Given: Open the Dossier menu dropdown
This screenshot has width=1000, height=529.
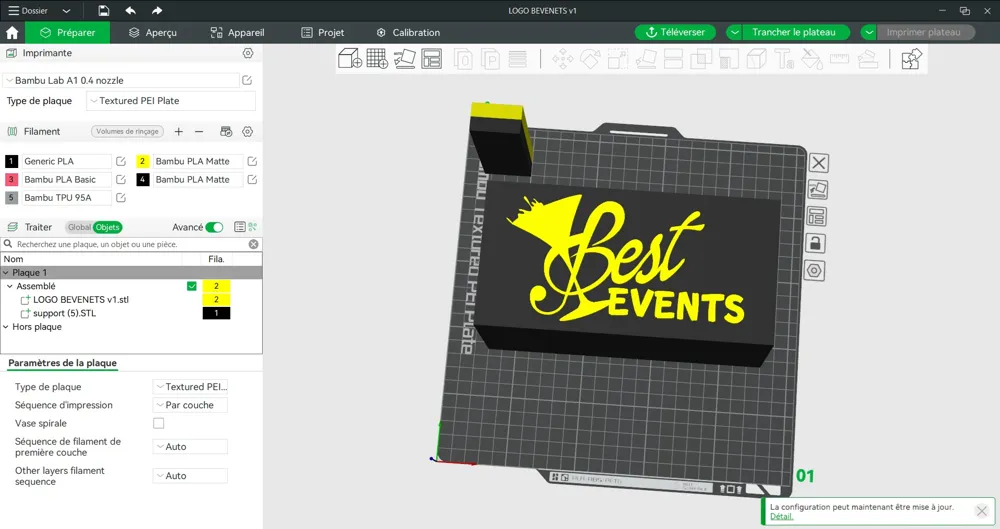Looking at the screenshot, I should pyautogui.click(x=66, y=11).
